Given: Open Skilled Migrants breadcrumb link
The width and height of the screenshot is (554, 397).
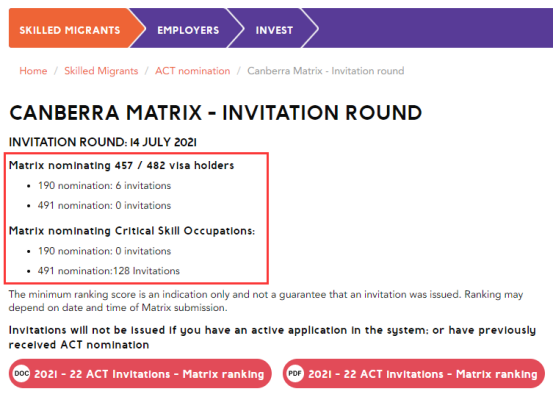Looking at the screenshot, I should [x=101, y=71].
